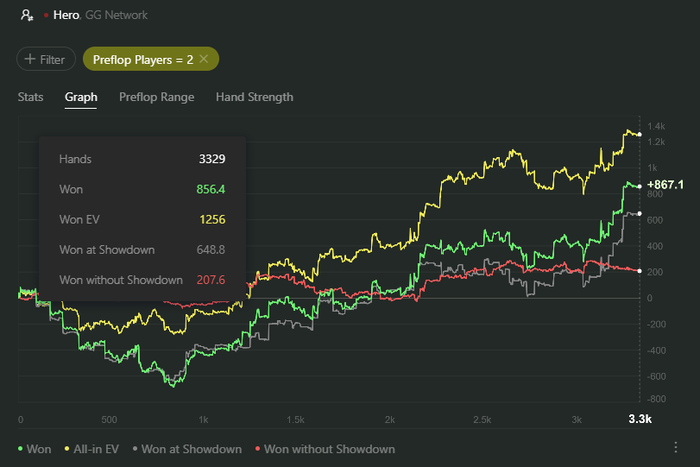Viewport: 700px width, 467px height.
Task: Click the GG Network label
Action: click(115, 16)
